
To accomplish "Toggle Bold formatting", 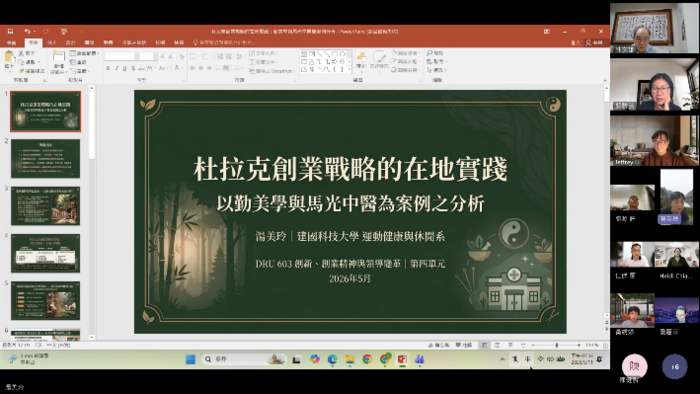I will 108,68.
